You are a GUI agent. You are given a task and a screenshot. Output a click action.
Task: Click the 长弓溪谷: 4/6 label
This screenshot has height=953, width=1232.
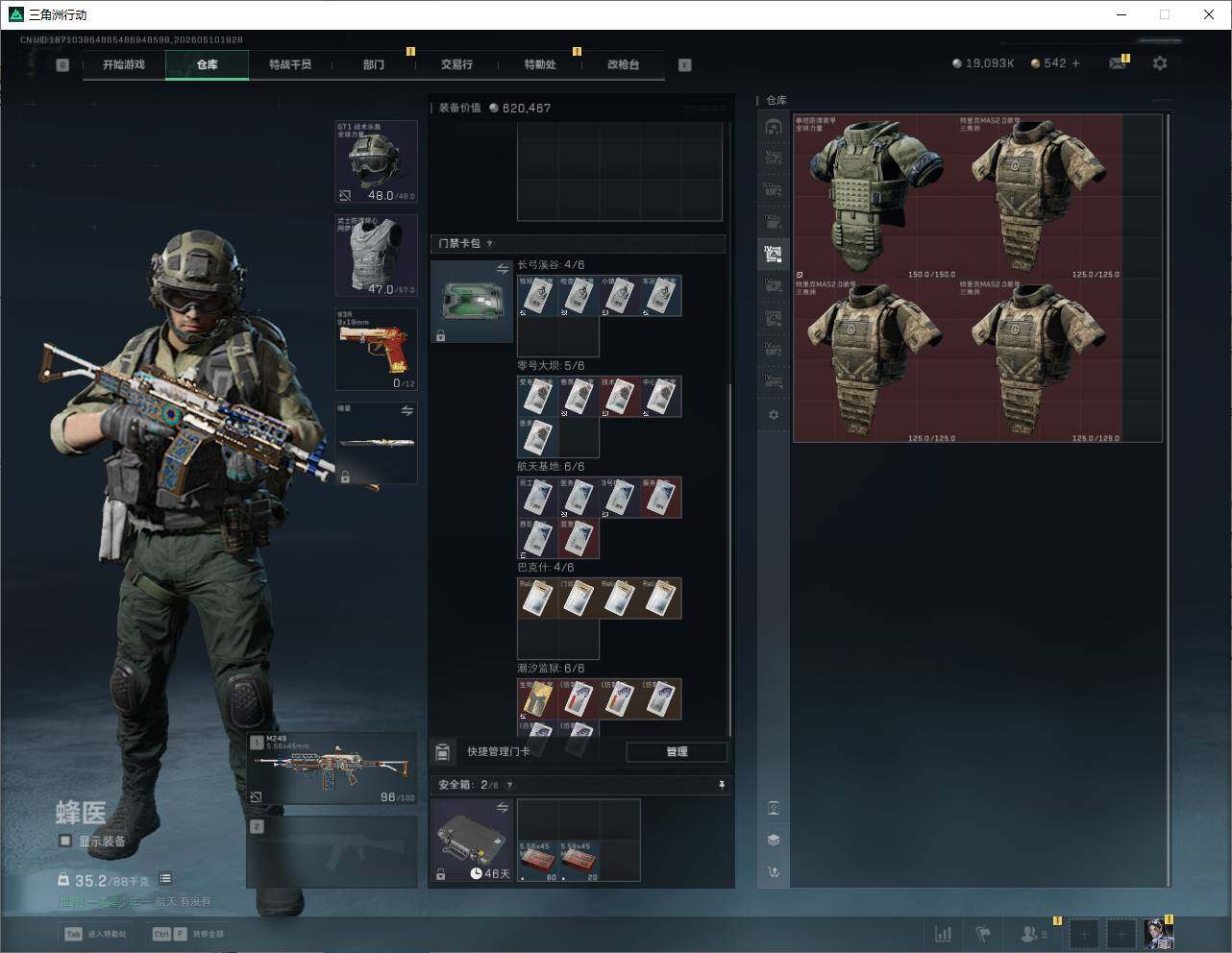[x=551, y=264]
